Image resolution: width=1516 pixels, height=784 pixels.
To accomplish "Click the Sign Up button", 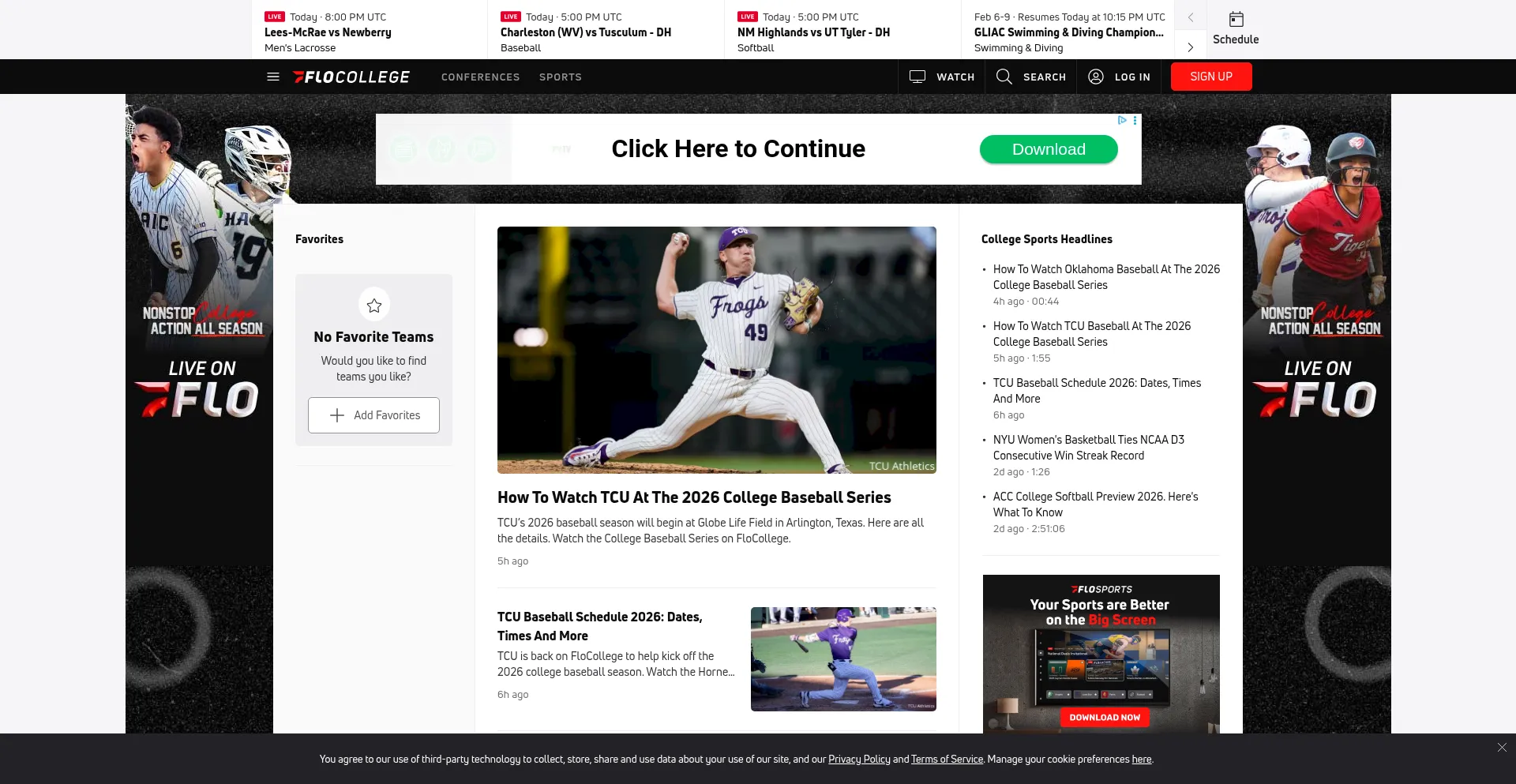I will 1211,77.
